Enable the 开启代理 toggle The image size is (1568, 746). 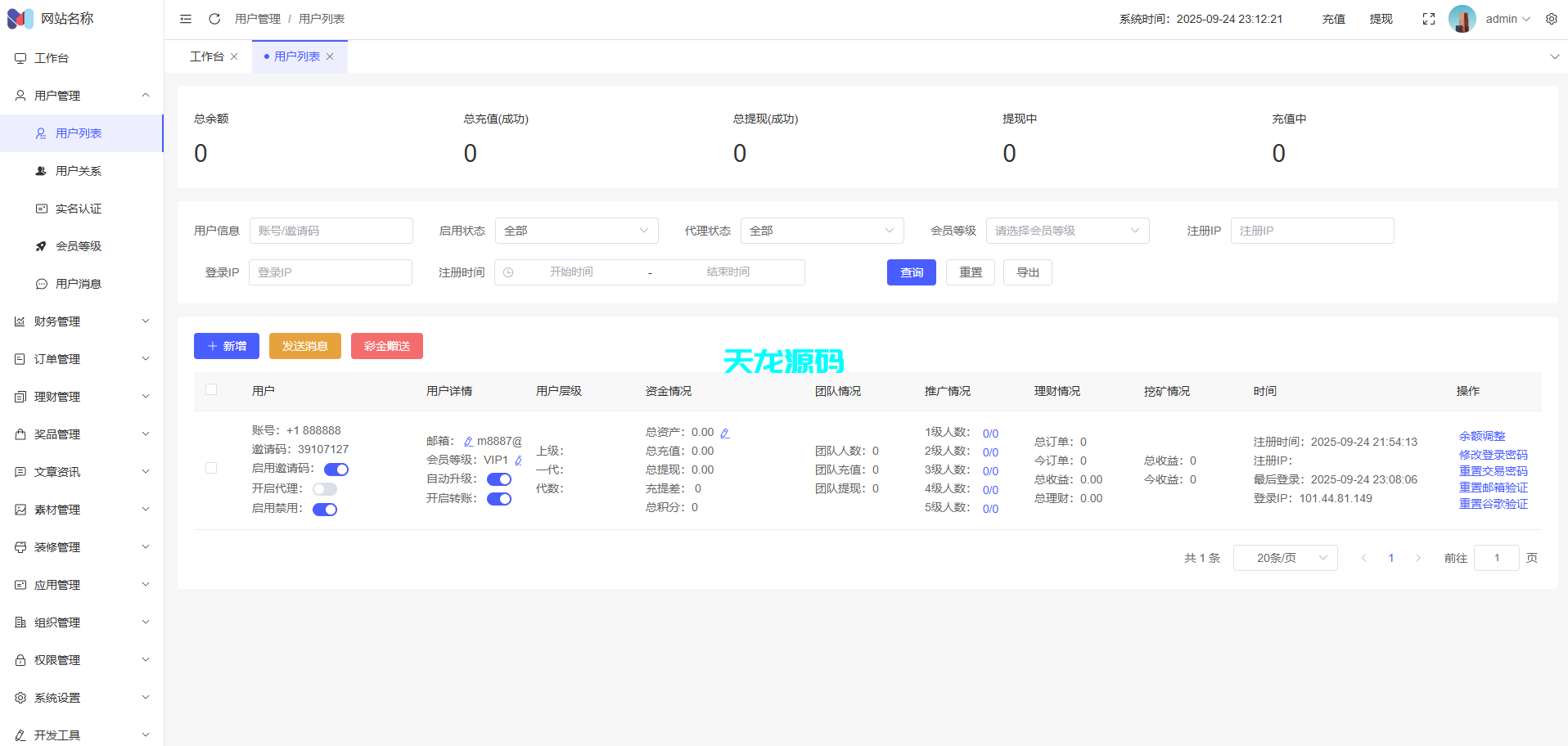324,488
